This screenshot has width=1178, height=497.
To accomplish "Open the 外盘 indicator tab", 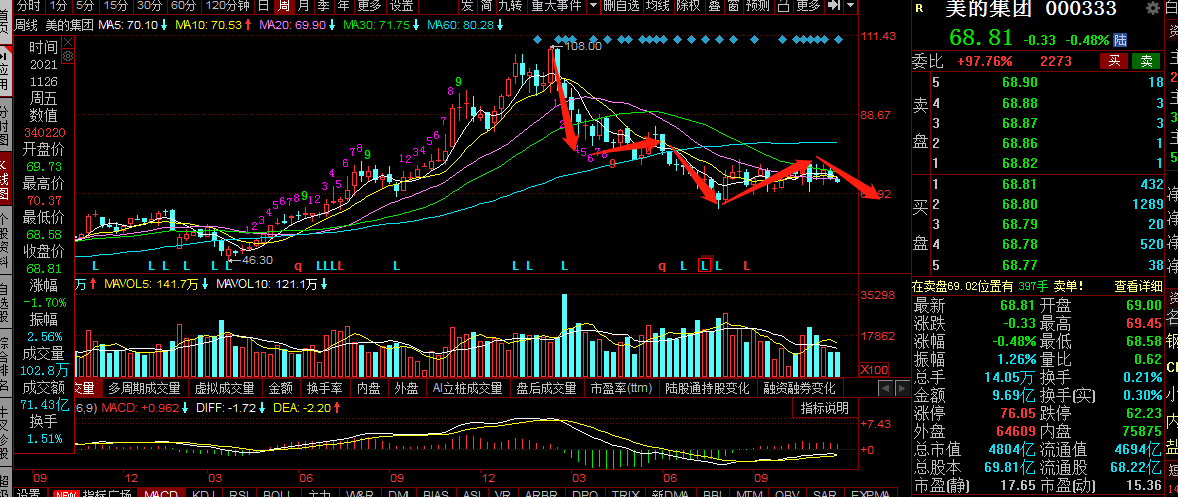I will [x=406, y=388].
